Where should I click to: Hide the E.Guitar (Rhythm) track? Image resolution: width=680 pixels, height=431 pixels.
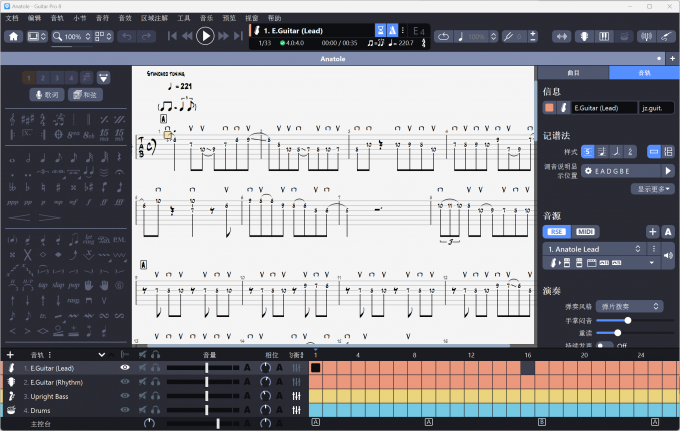125,382
